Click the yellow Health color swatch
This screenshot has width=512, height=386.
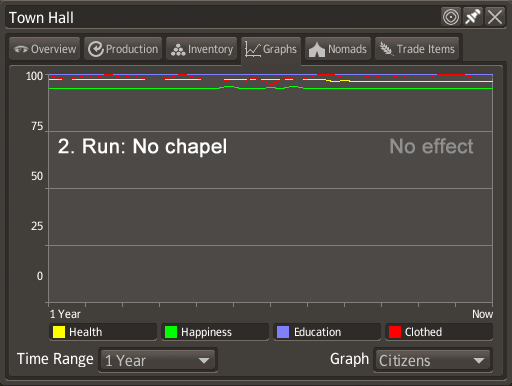click(59, 332)
